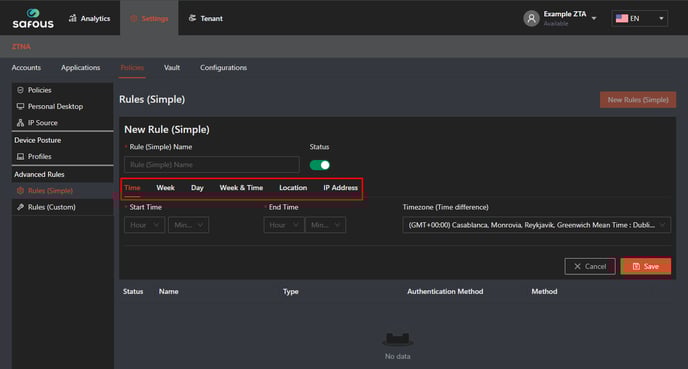Open the Tenant top menu
Screen dimensions: 688x369
(x=205, y=18)
